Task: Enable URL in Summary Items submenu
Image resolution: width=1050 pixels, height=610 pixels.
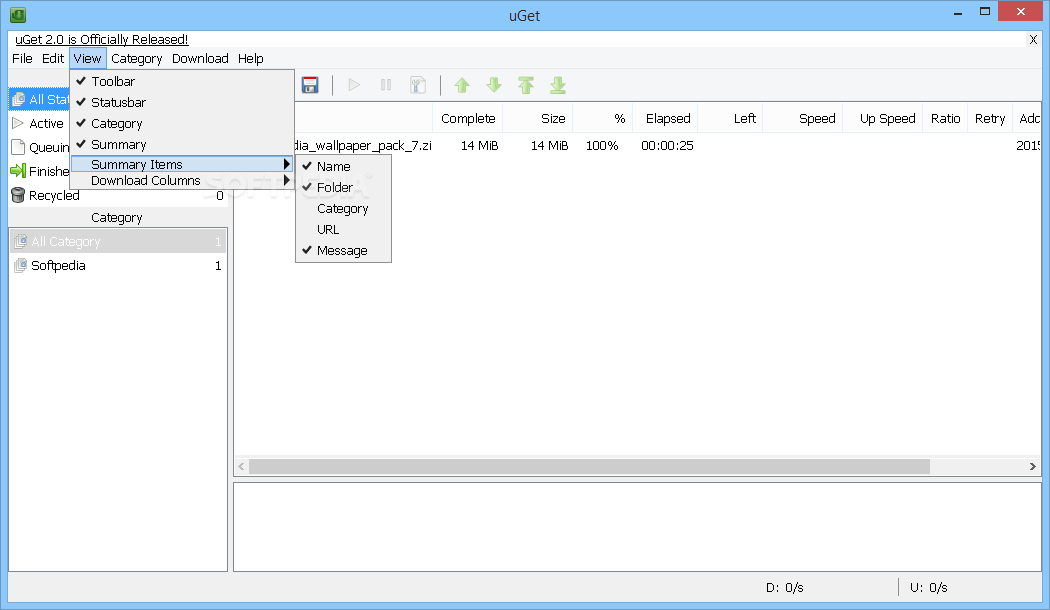Action: pos(343,229)
